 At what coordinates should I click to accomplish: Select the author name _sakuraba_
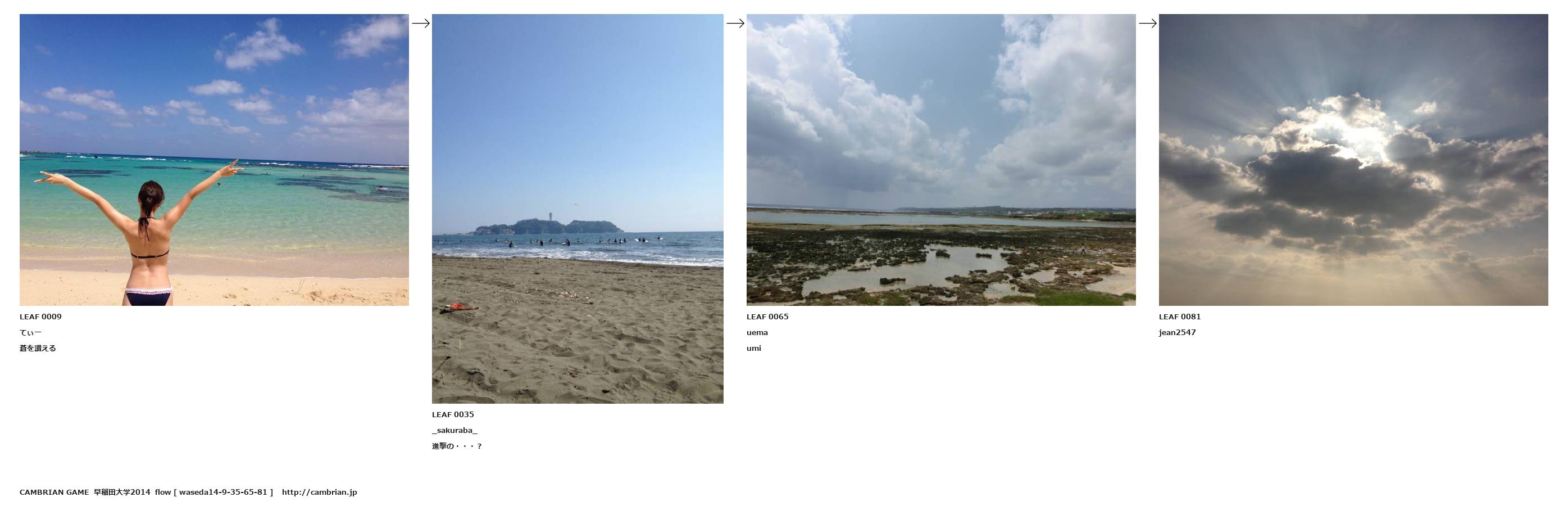point(455,431)
